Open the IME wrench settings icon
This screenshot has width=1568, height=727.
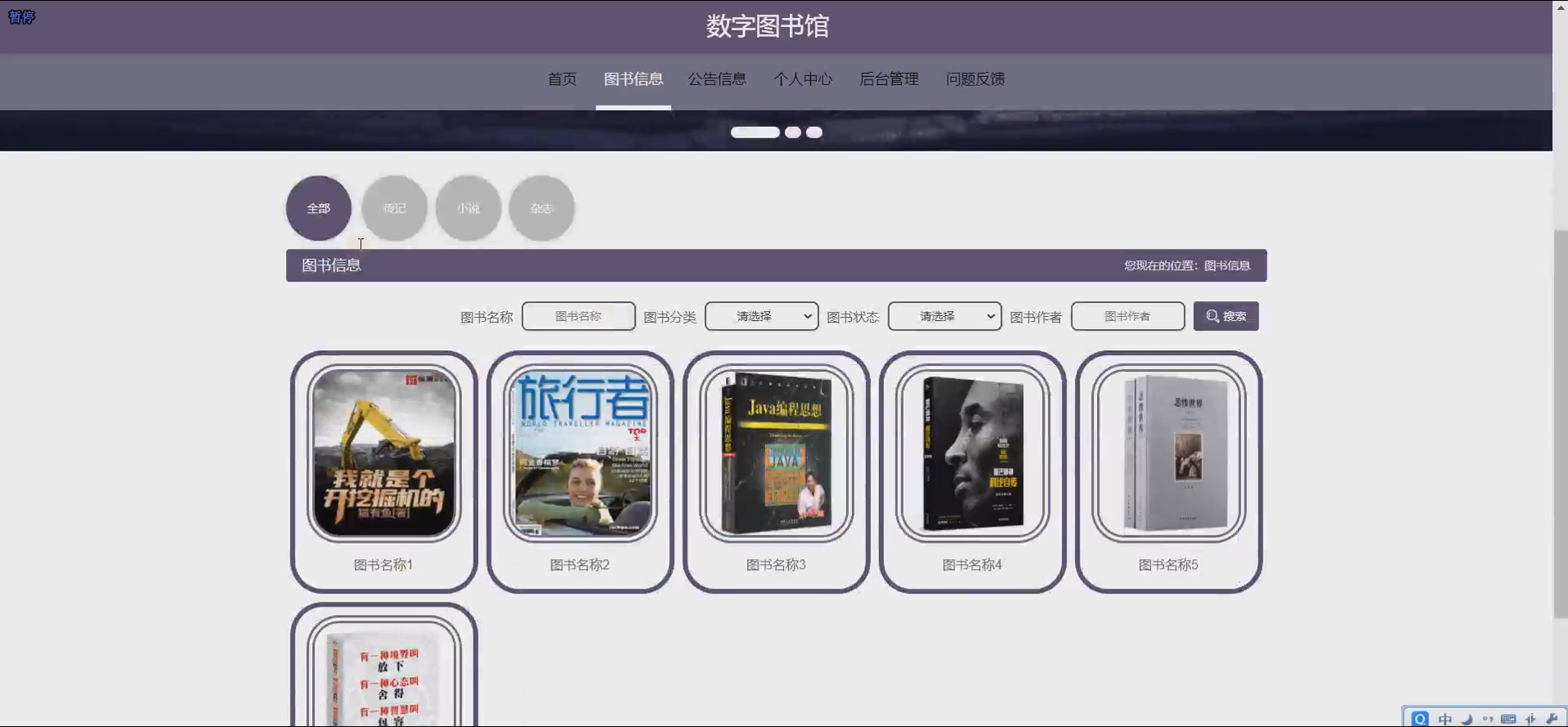(1552, 719)
